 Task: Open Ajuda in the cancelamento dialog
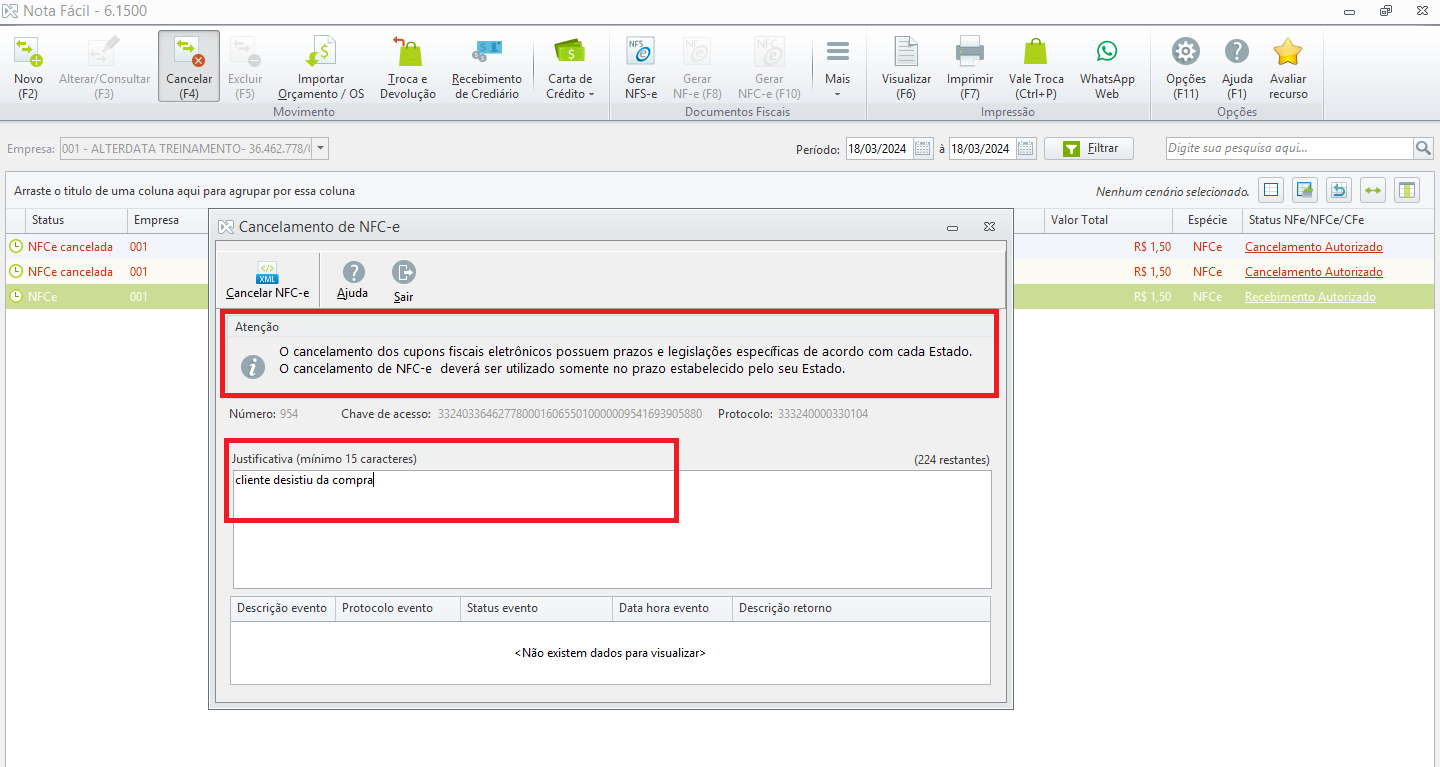click(x=352, y=280)
